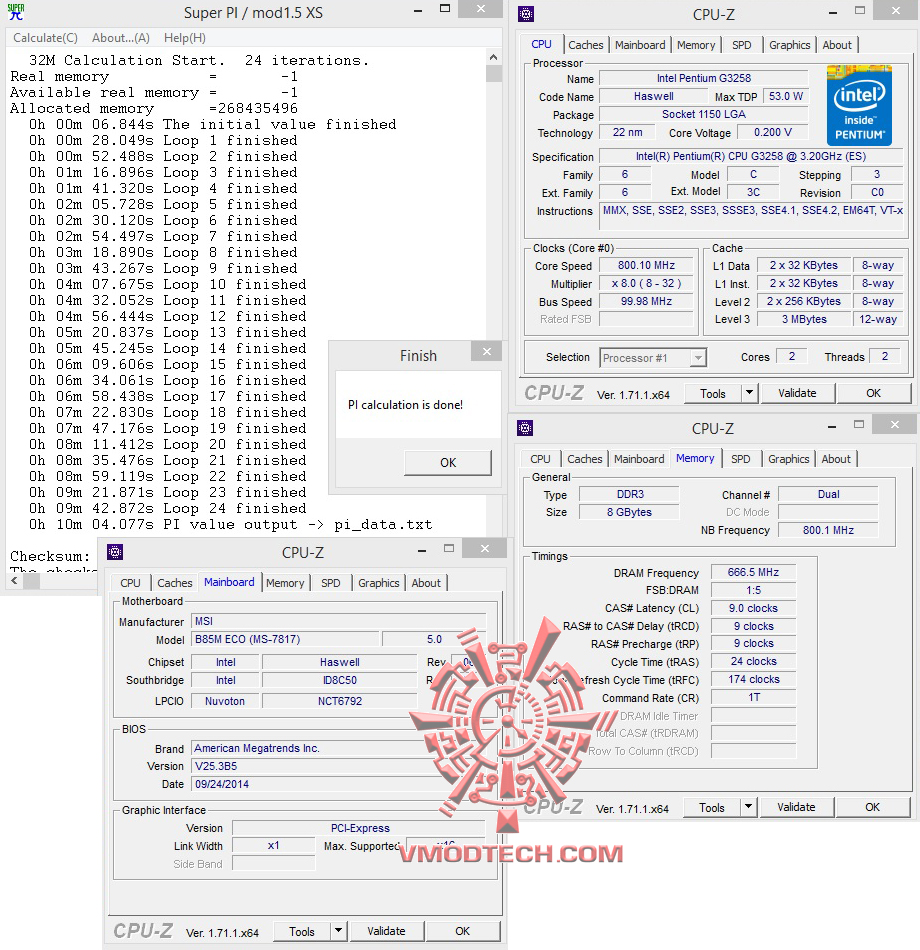Image resolution: width=920 pixels, height=950 pixels.
Task: Open the Calculate(C) menu in Super PI
Action: tap(45, 38)
